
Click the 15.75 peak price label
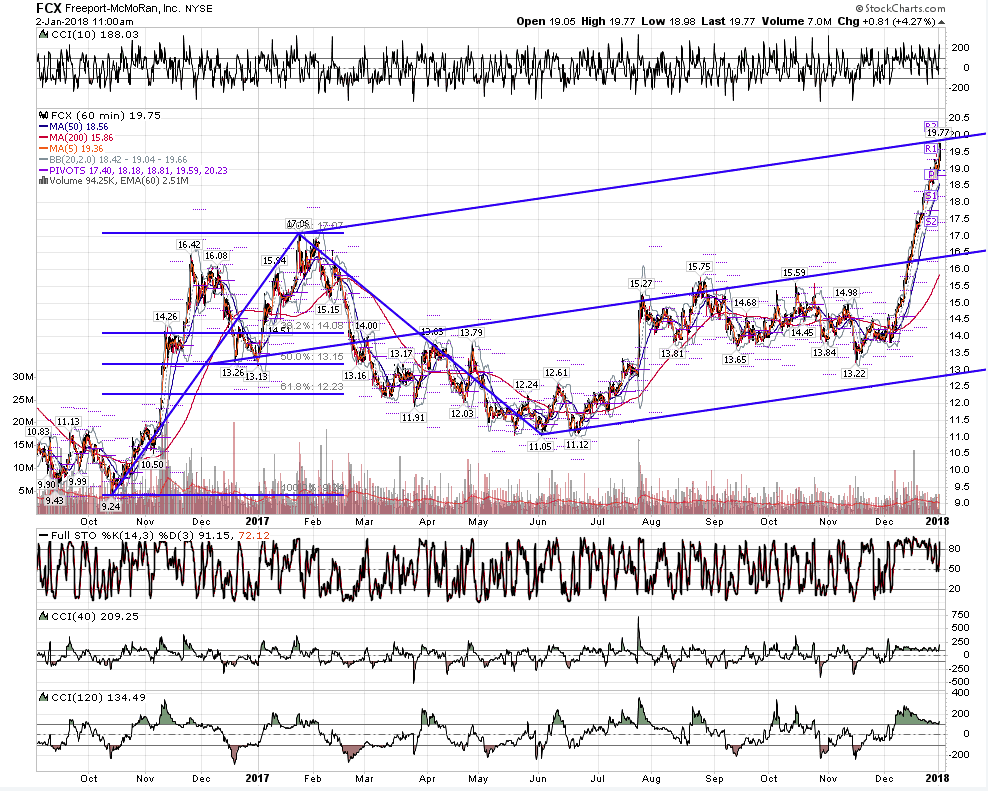click(x=699, y=267)
